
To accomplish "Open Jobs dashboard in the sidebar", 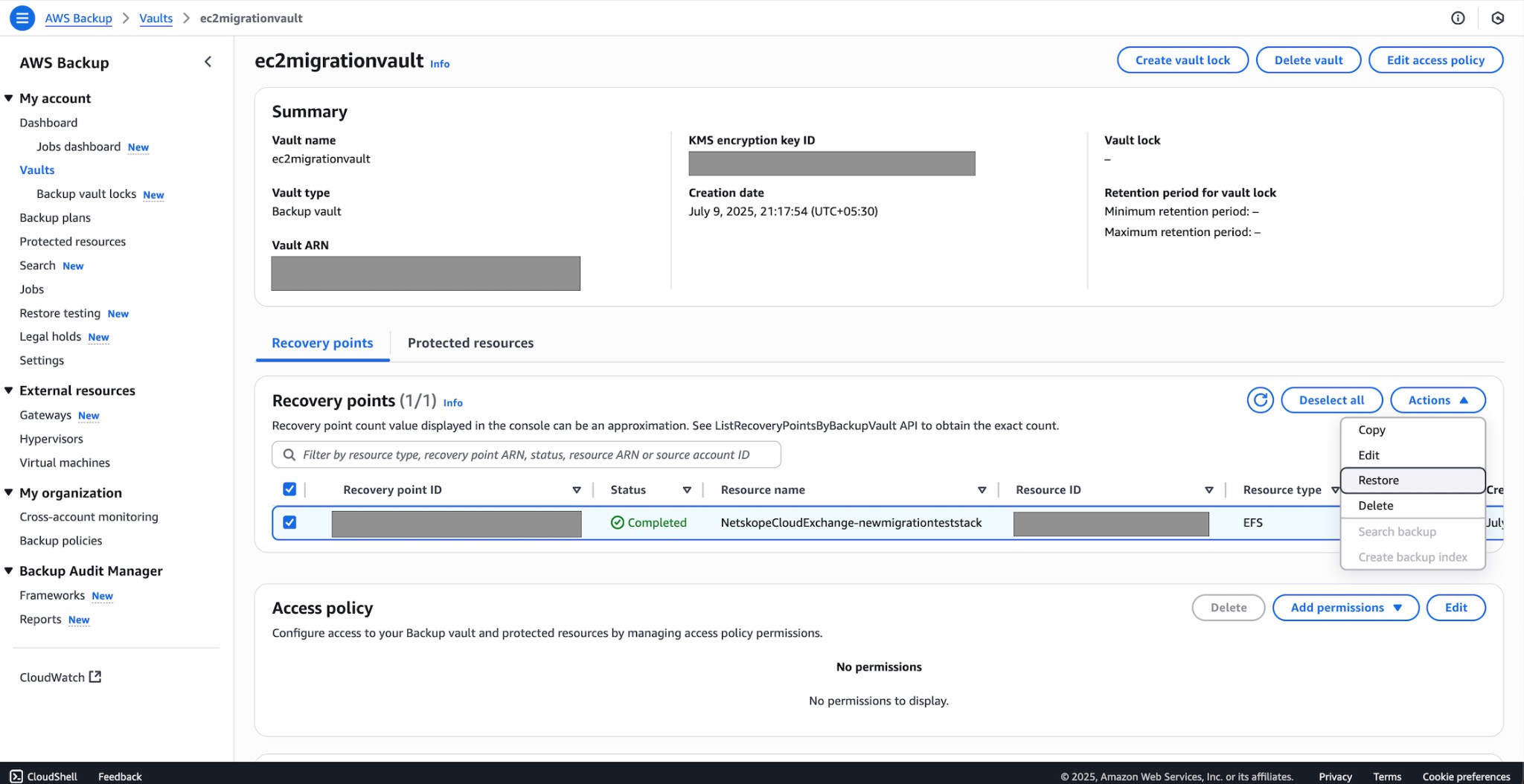I will [x=78, y=147].
